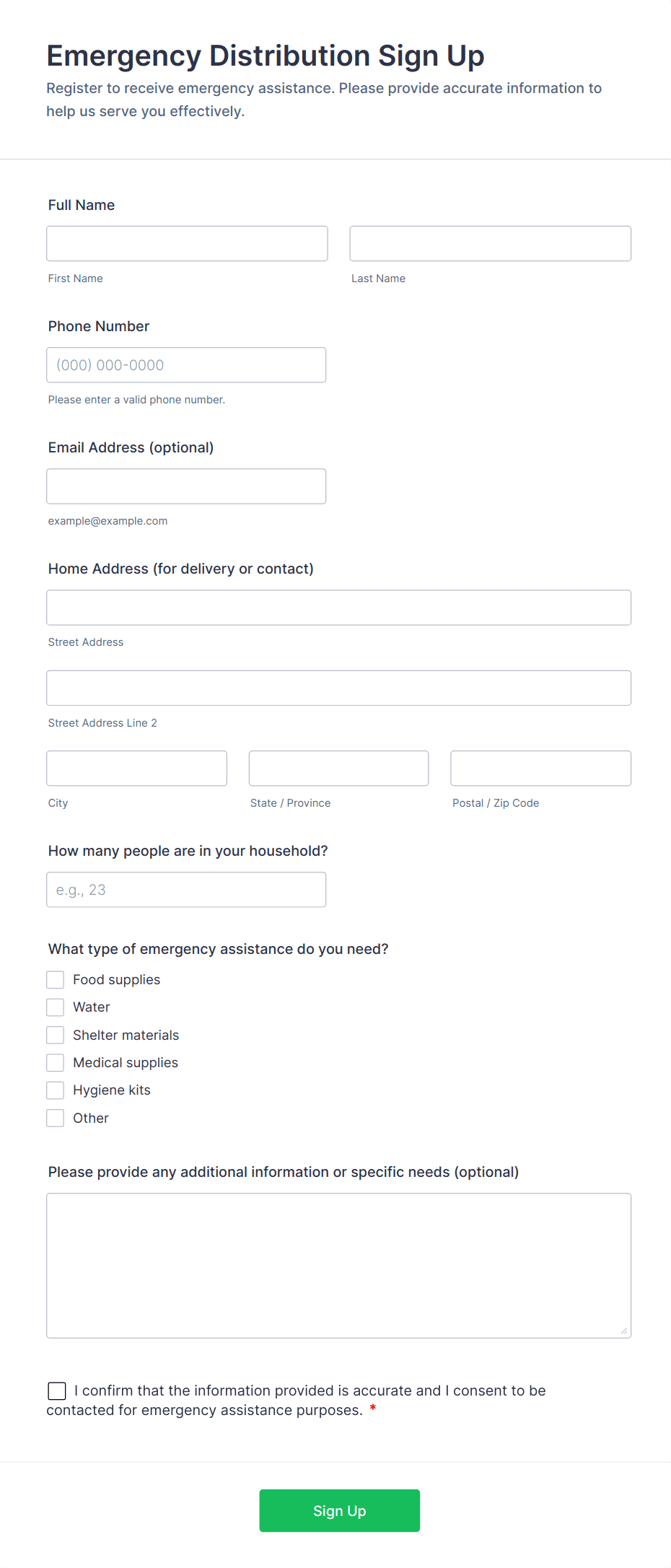Click the Street Address Line 2 field

(338, 688)
